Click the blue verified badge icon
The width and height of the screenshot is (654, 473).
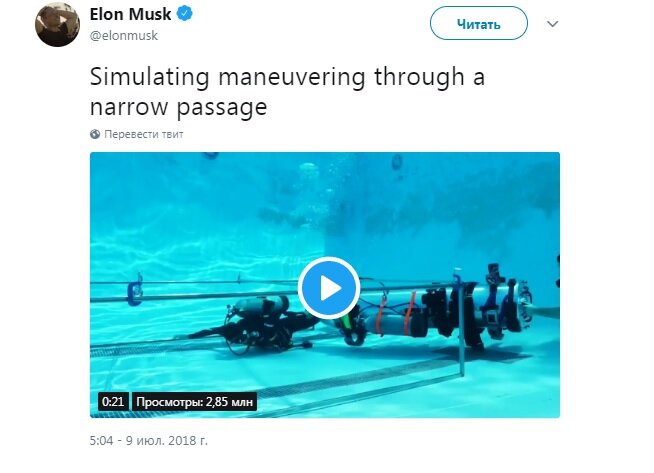coord(185,14)
